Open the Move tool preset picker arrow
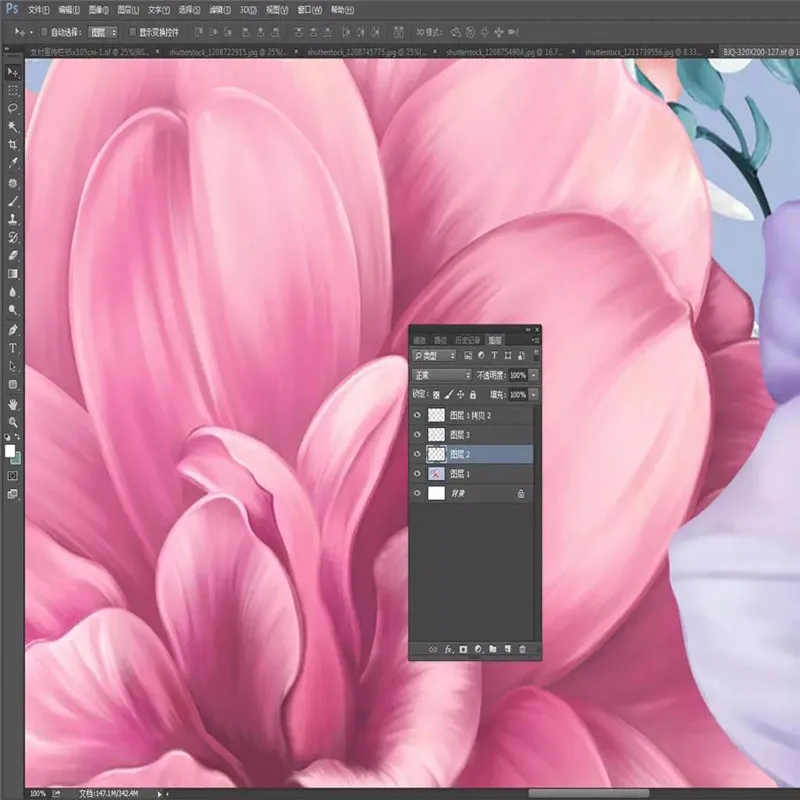 (x=31, y=33)
